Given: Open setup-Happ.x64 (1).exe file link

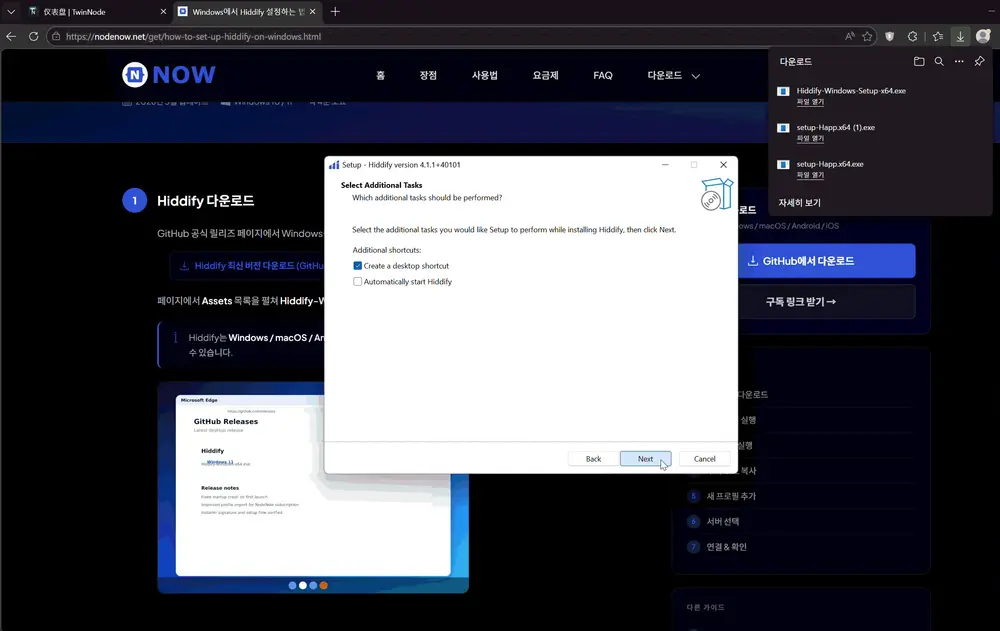Looking at the screenshot, I should pos(810,138).
